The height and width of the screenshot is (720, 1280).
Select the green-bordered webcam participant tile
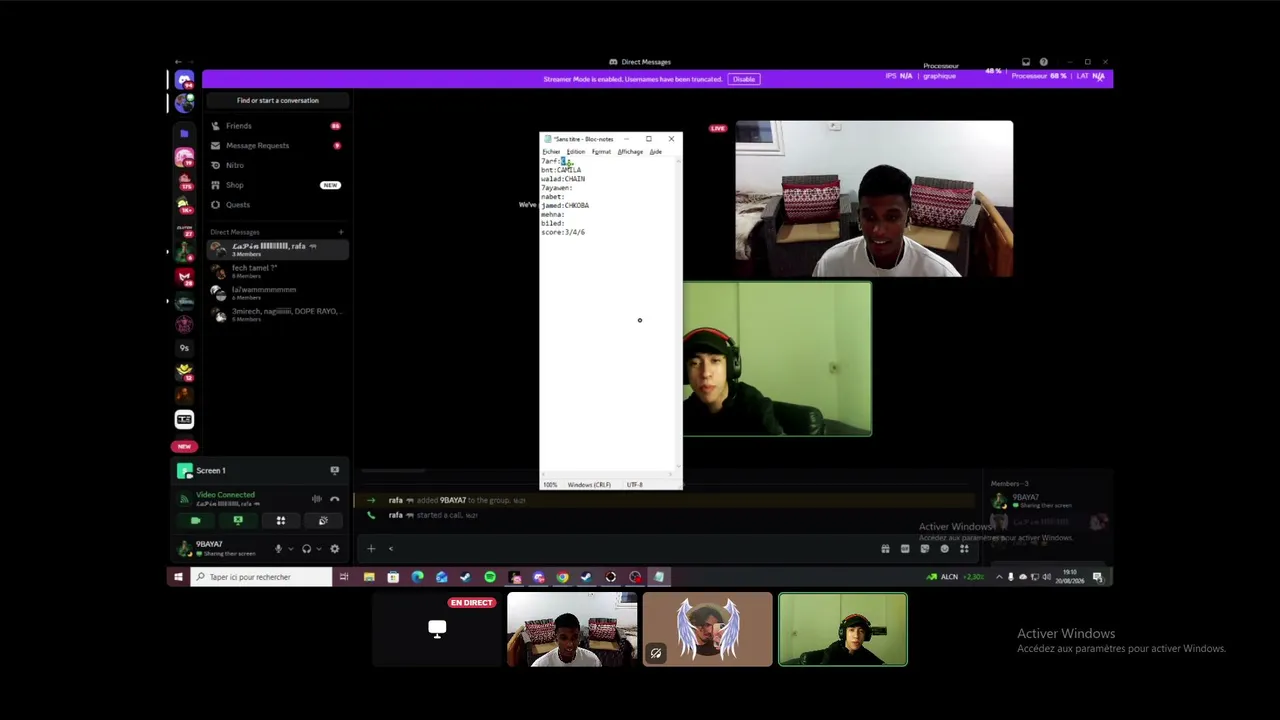click(x=843, y=629)
